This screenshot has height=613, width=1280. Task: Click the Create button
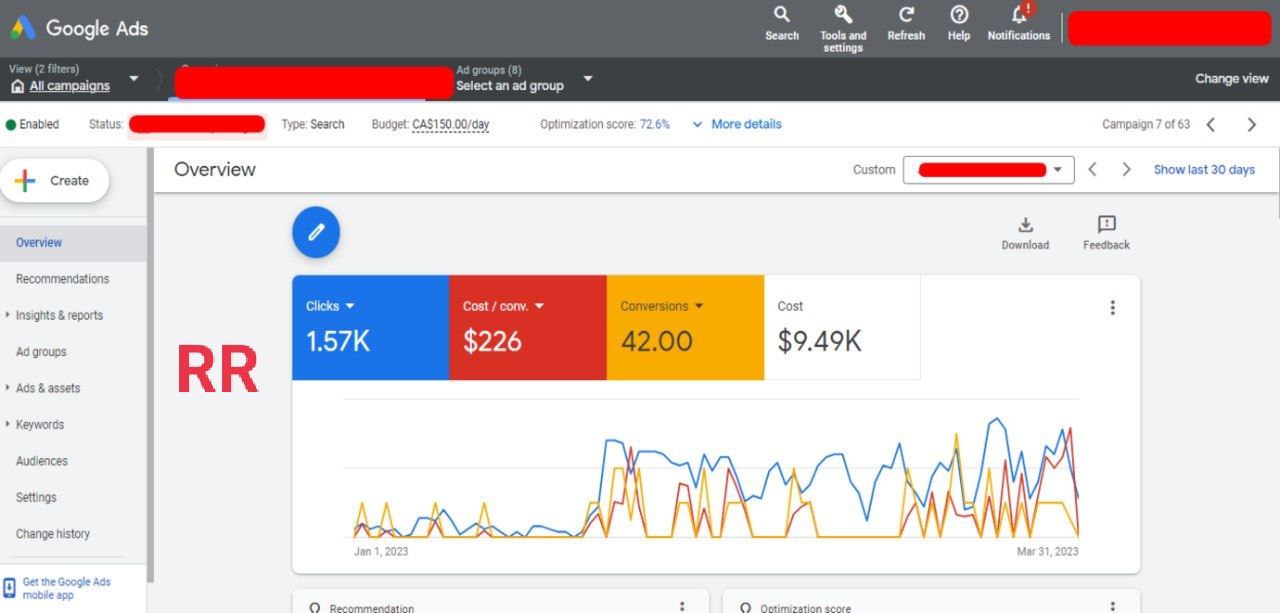pos(55,181)
